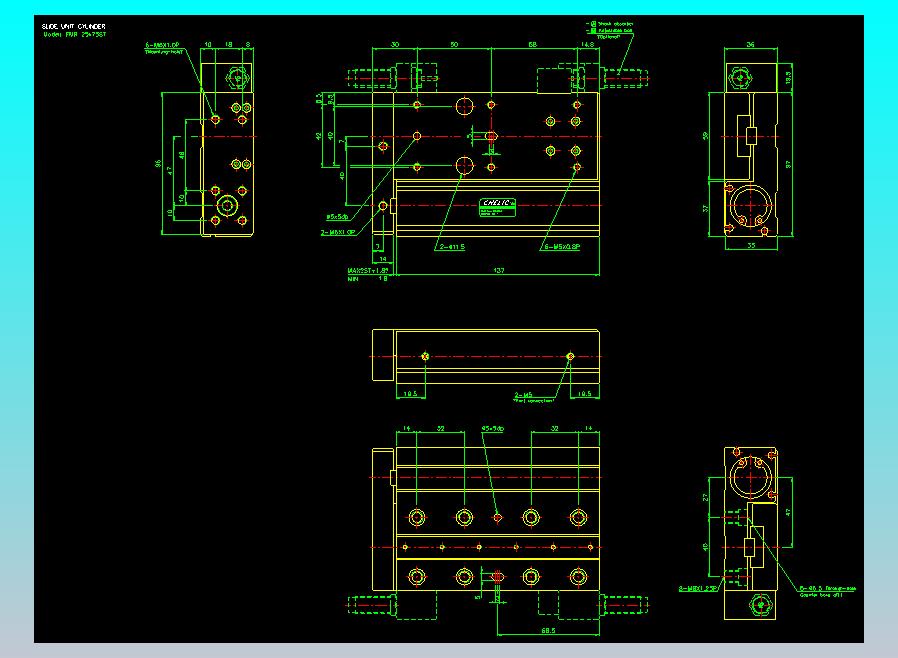The height and width of the screenshot is (658, 898).
Task: Select the snap-ring bore circle in the bottom-right view
Action: [x=751, y=476]
